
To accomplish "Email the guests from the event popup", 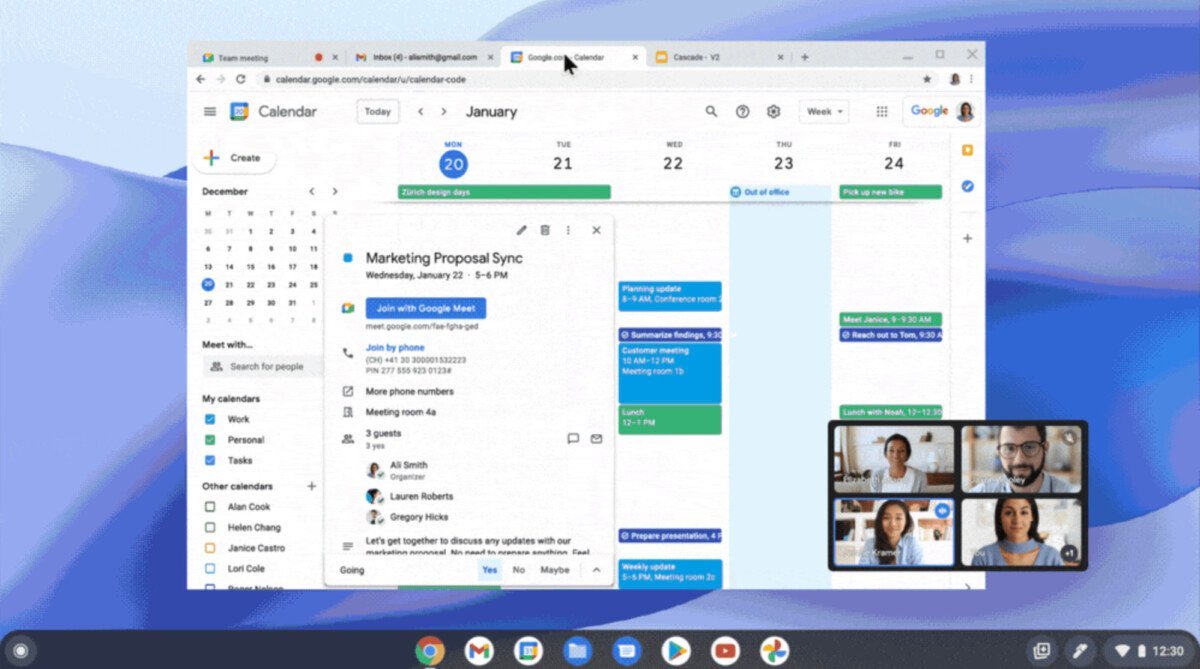I will click(x=597, y=438).
